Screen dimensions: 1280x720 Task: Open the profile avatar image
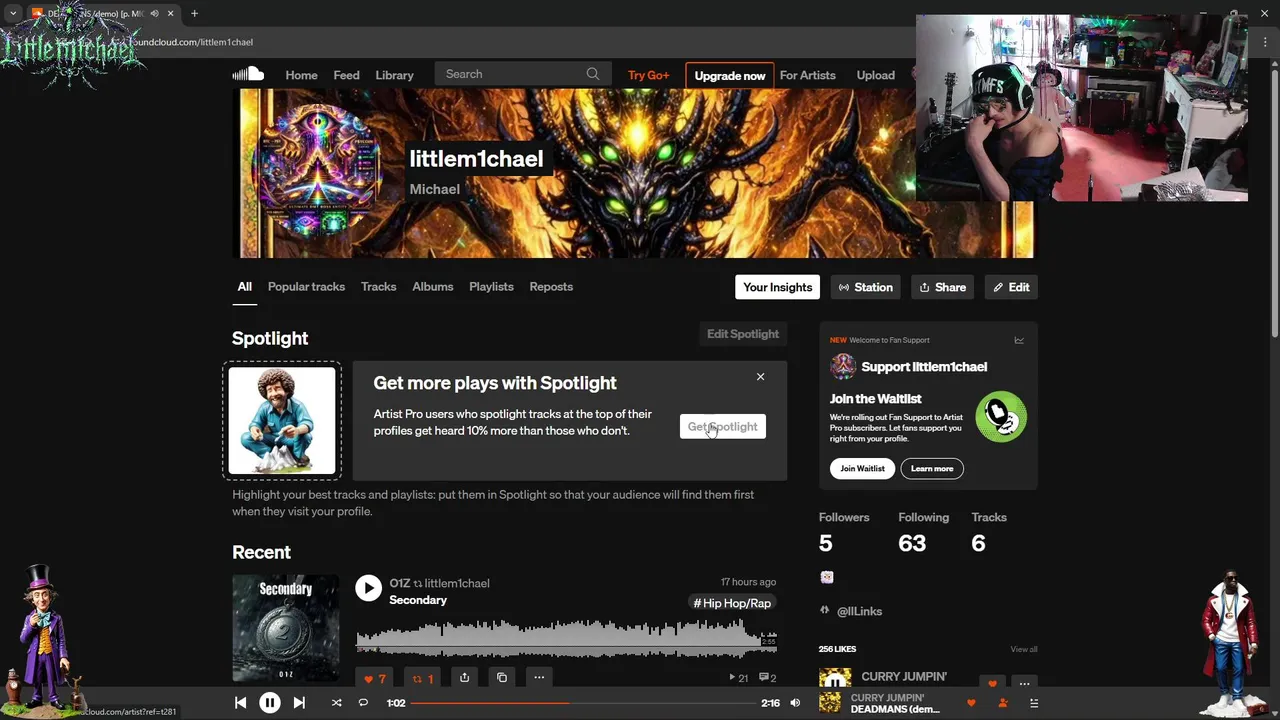pos(316,171)
